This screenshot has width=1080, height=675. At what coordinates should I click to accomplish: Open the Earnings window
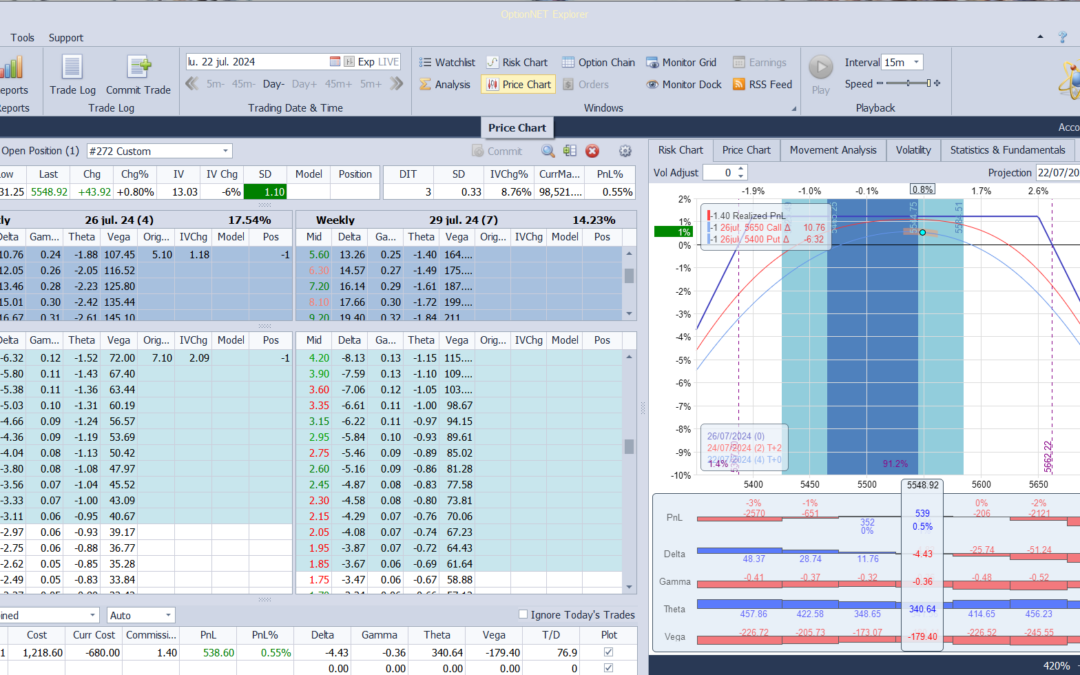759,62
